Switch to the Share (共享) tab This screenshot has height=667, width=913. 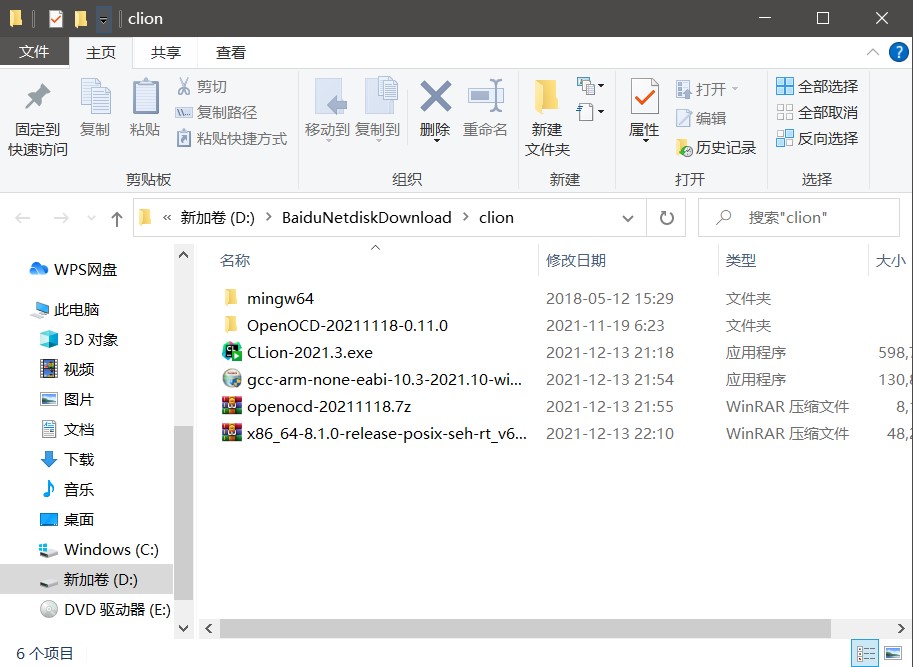(x=166, y=52)
